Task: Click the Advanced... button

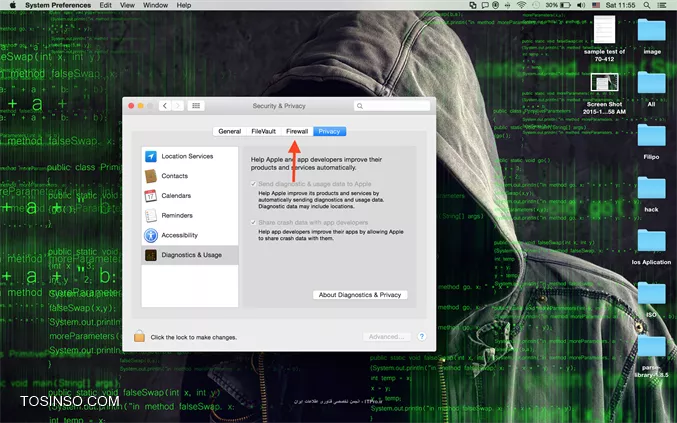Action: [386, 337]
